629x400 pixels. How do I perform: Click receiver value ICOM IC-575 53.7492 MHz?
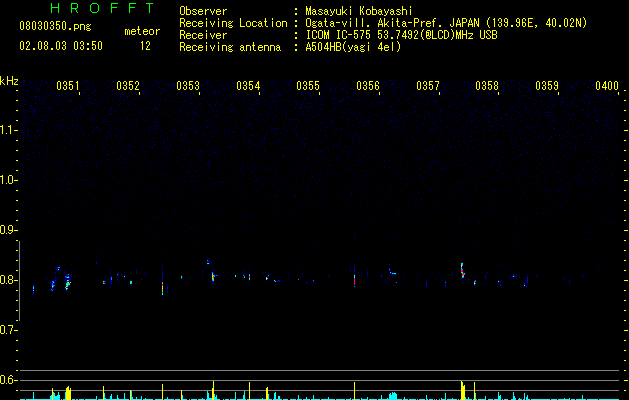tap(401, 35)
